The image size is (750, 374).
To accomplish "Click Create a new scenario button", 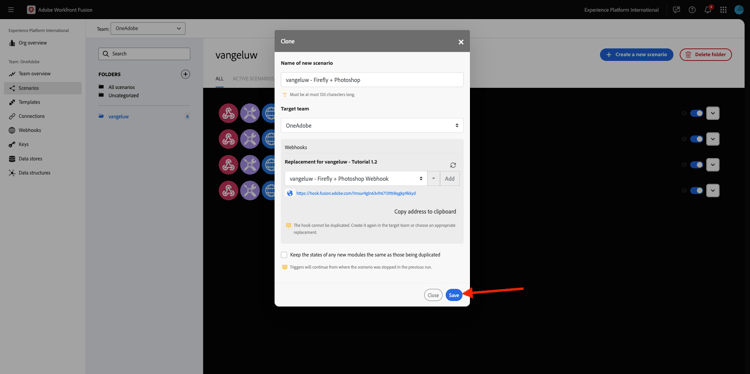I will point(637,55).
